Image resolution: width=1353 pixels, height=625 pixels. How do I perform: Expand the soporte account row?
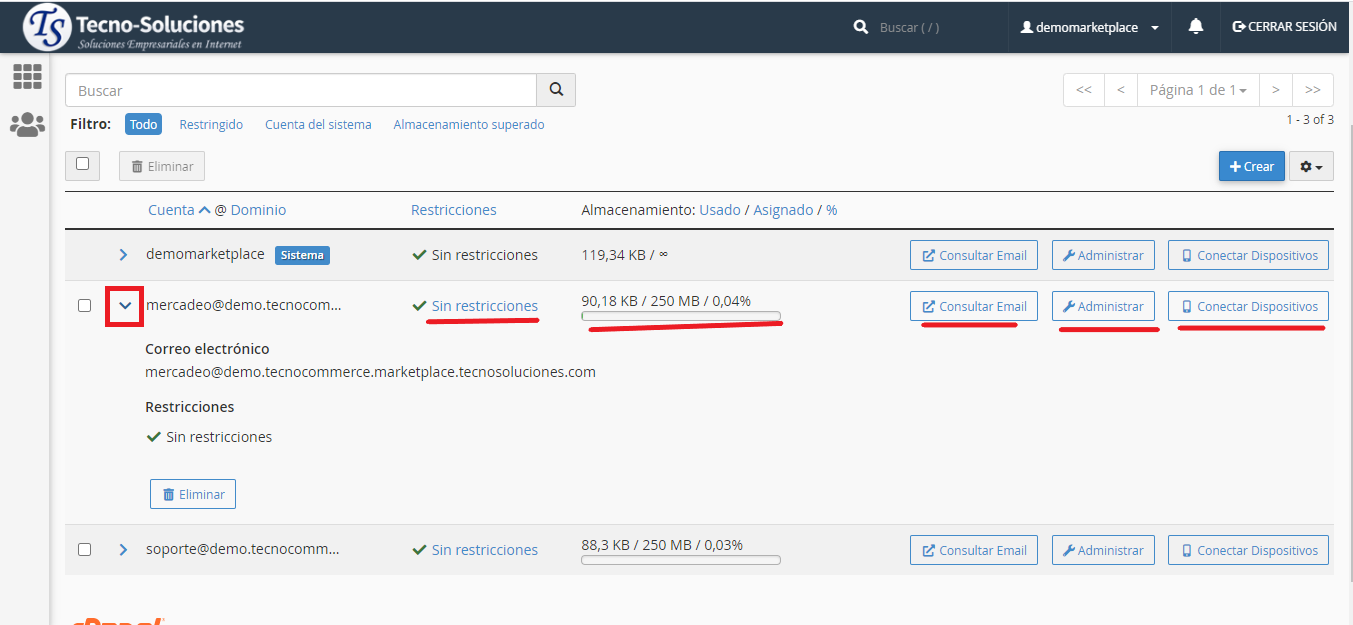click(123, 549)
